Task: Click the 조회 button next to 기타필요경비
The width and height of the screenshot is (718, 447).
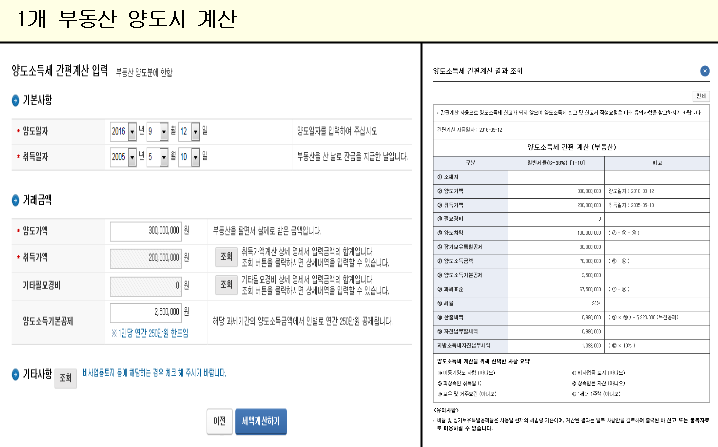Action: 226,285
